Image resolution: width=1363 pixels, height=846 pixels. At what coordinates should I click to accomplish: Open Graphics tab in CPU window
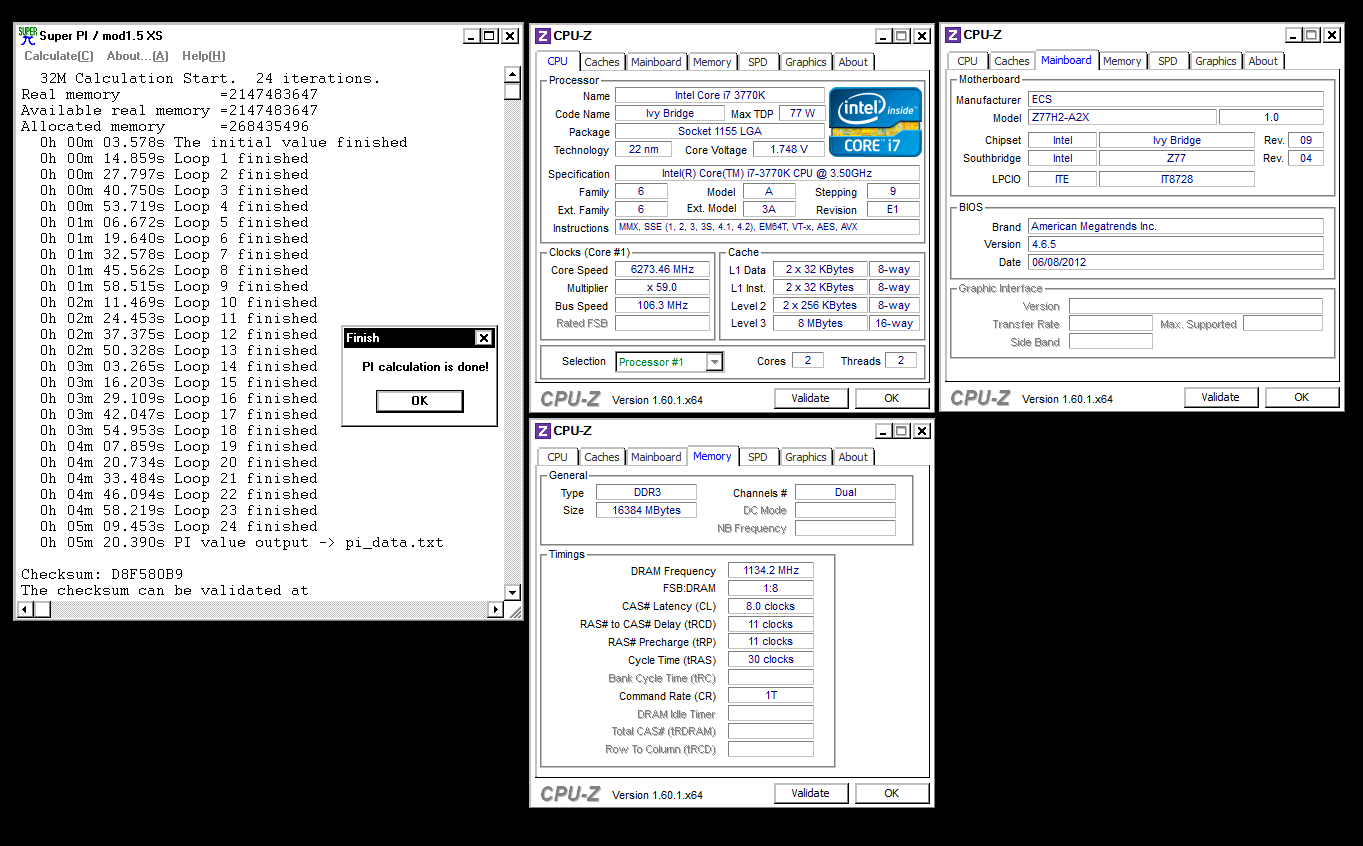coord(806,62)
